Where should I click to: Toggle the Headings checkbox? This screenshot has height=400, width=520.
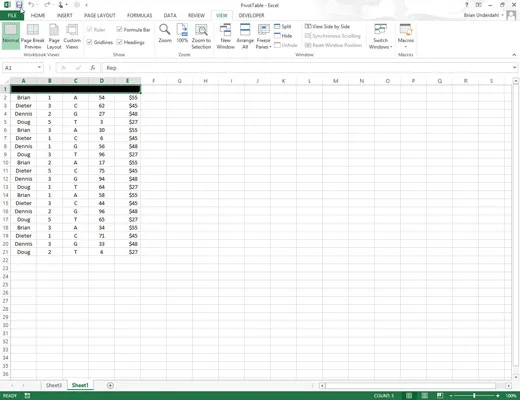point(119,42)
